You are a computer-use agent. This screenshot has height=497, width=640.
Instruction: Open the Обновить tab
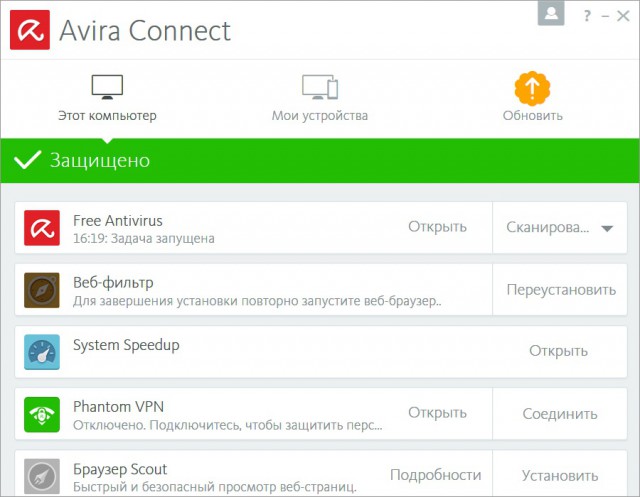coord(532,97)
